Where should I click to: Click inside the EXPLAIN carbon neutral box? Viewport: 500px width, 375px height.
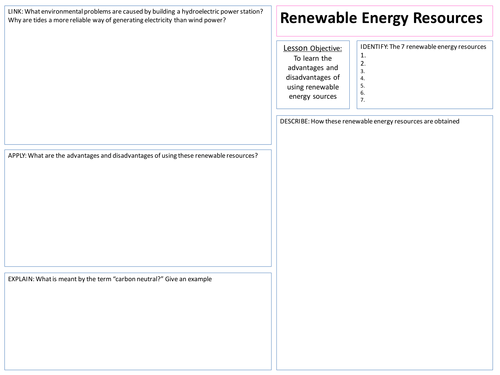click(x=138, y=321)
